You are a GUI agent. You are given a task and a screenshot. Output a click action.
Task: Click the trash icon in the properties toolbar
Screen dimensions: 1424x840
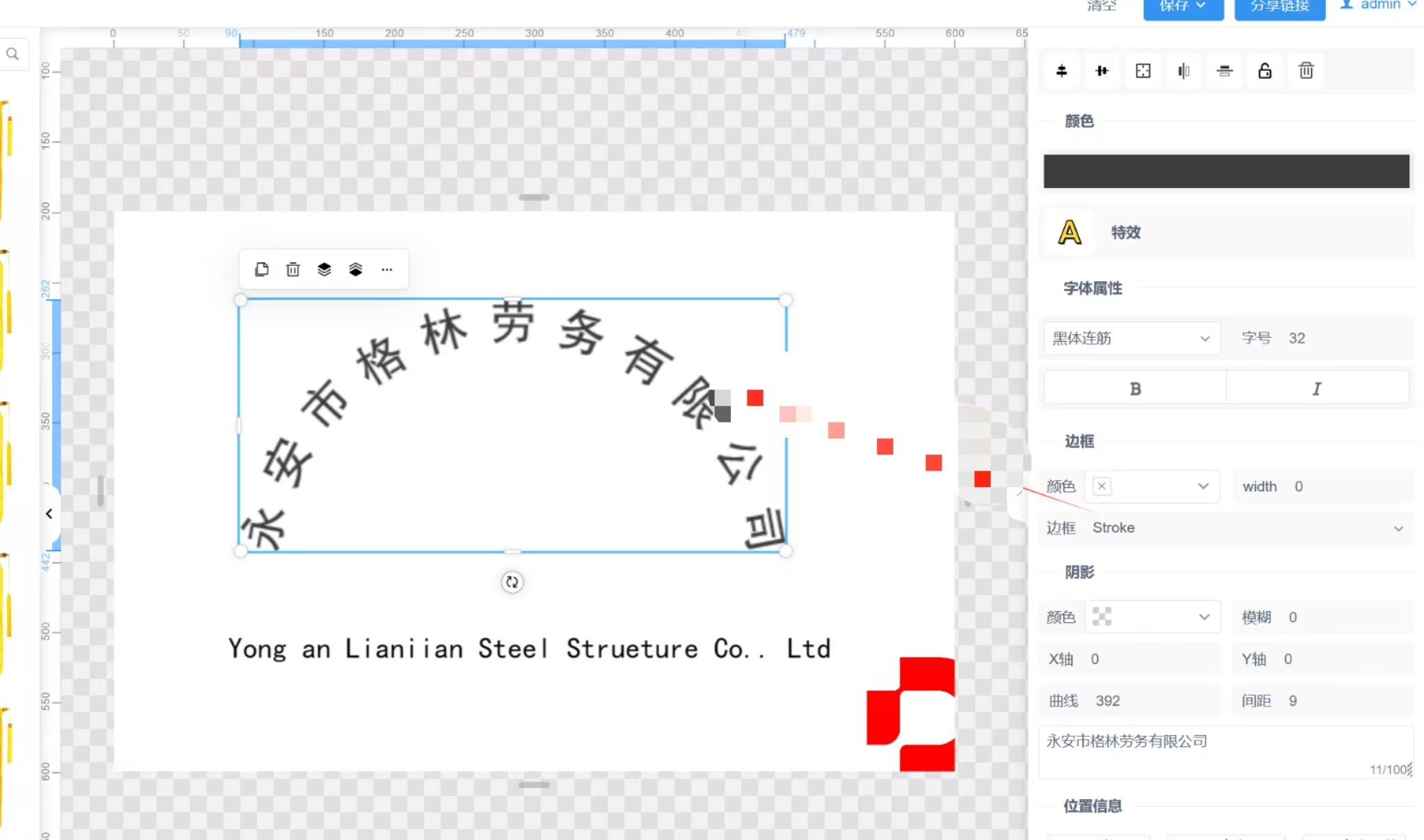click(x=1306, y=71)
